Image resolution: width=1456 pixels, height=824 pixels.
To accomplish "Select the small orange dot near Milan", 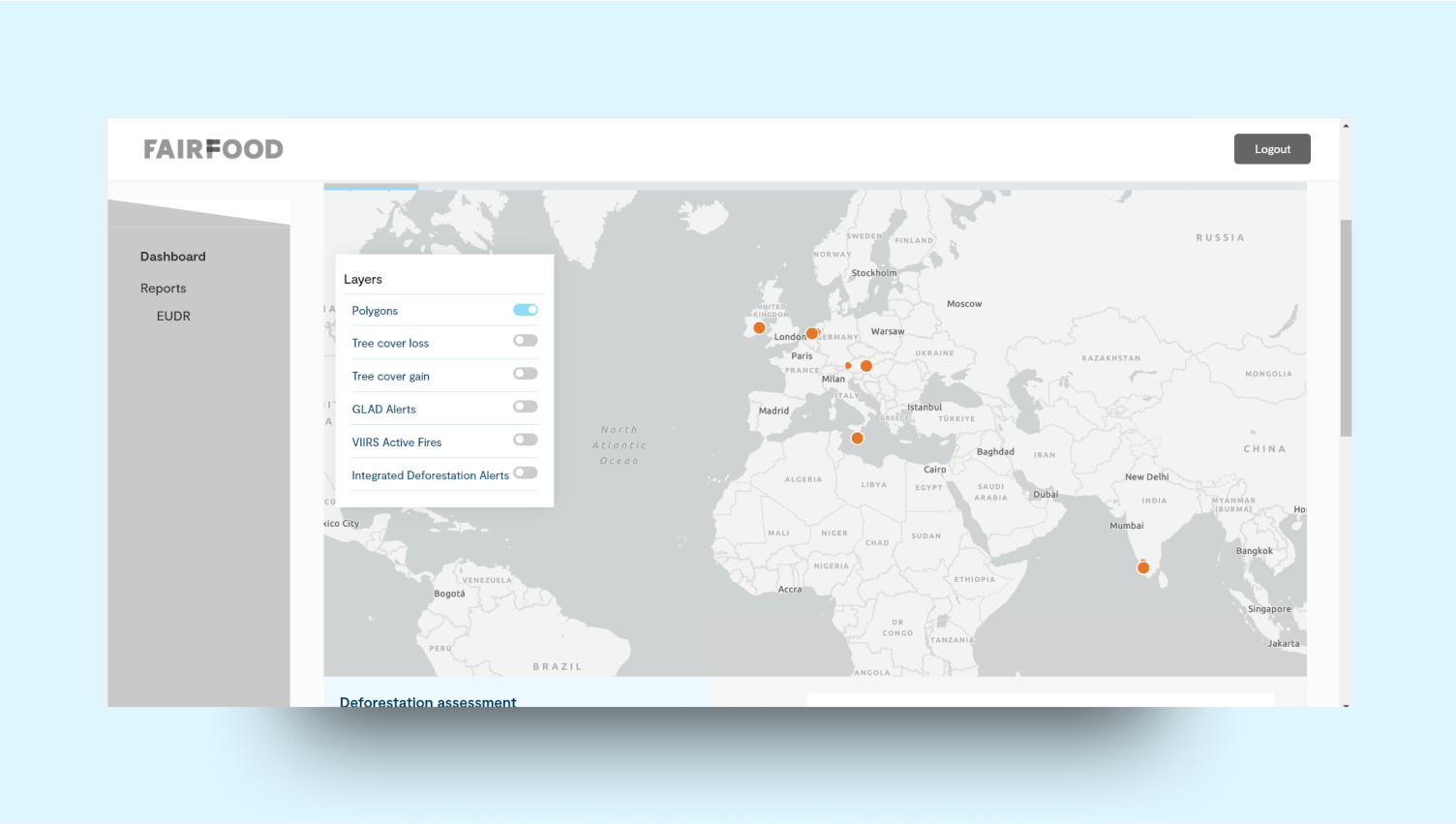I will [848, 366].
